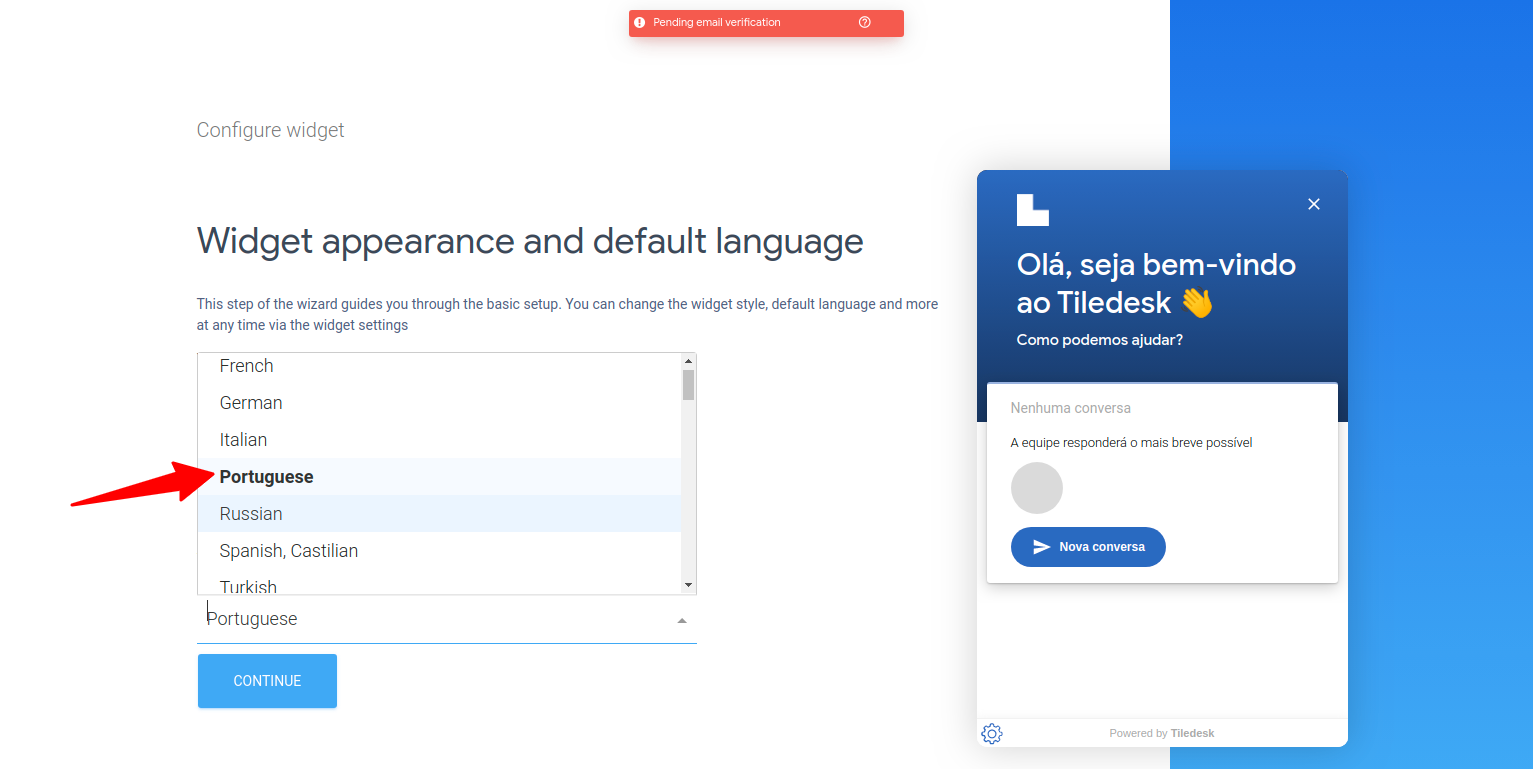Click the language list scrollbar up arrow

[688, 361]
